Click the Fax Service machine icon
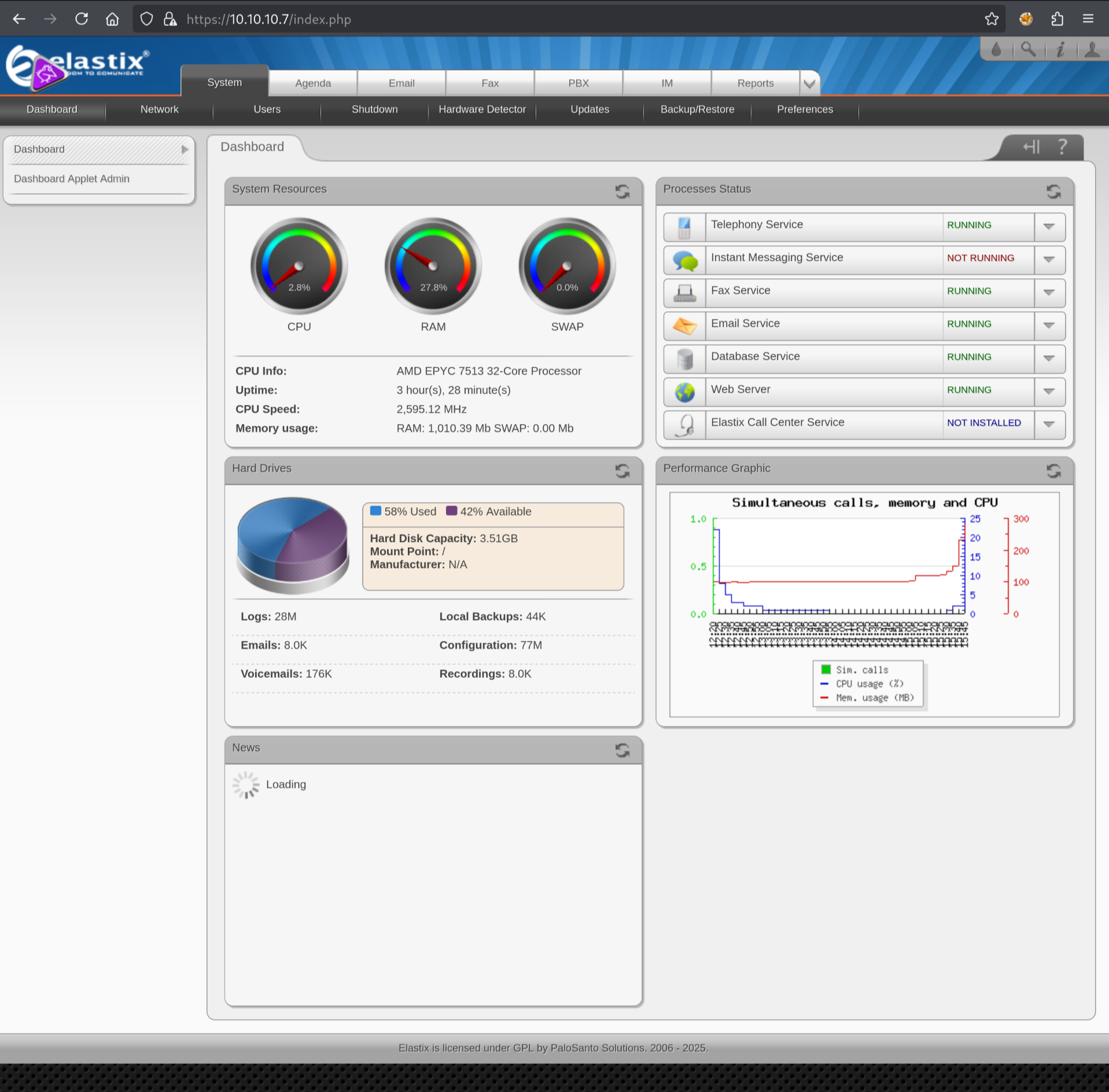 tap(684, 293)
